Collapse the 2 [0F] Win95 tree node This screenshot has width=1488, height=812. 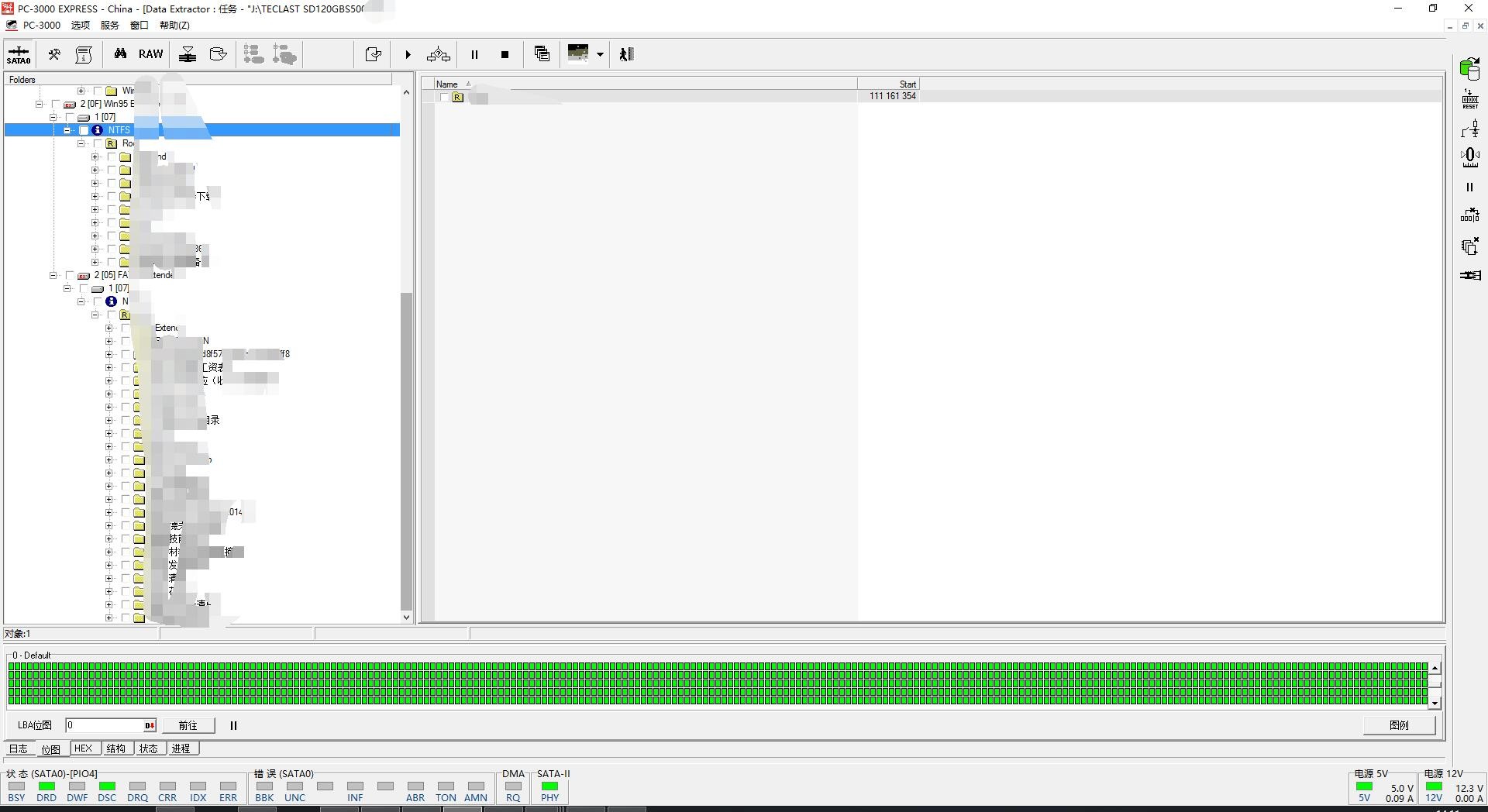tap(39, 104)
